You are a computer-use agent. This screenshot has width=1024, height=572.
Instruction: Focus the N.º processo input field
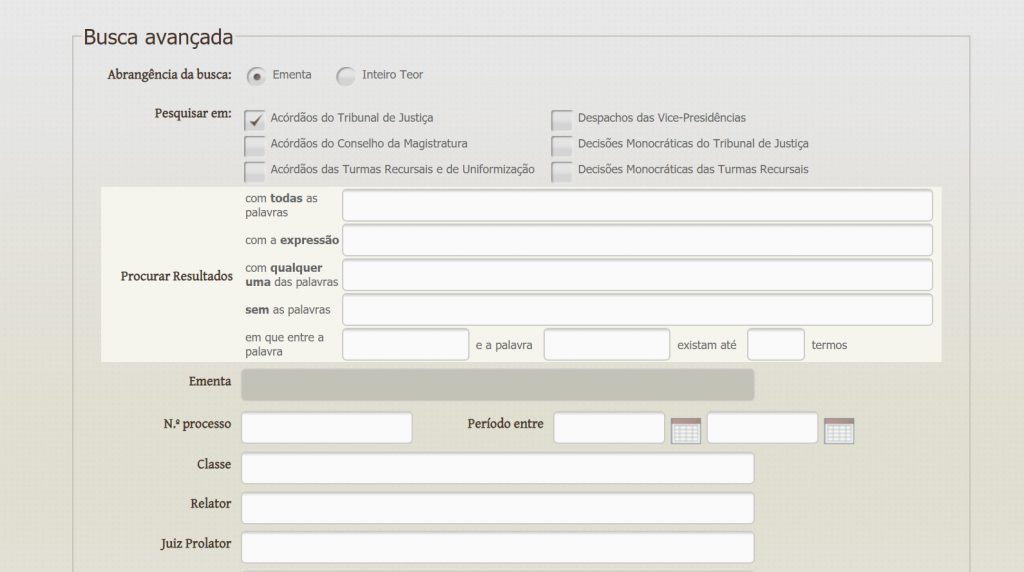tap(327, 428)
